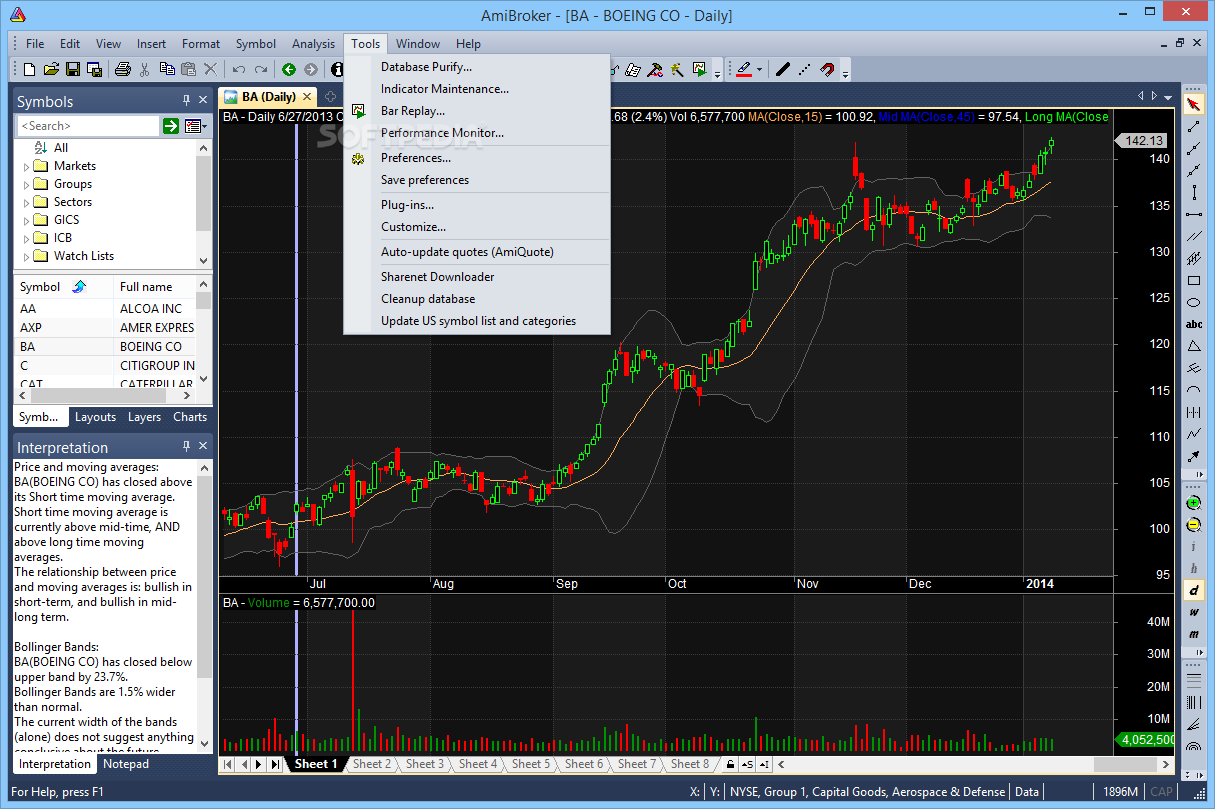The image size is (1215, 809).
Task: Click the Full name column header
Action: [154, 287]
